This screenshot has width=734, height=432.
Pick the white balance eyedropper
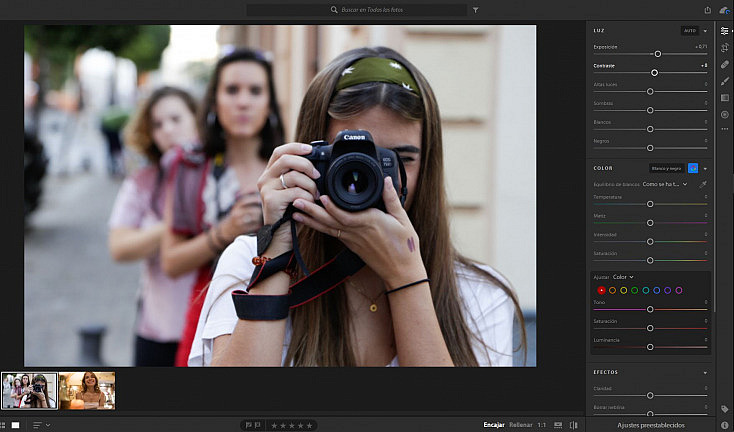(x=703, y=184)
